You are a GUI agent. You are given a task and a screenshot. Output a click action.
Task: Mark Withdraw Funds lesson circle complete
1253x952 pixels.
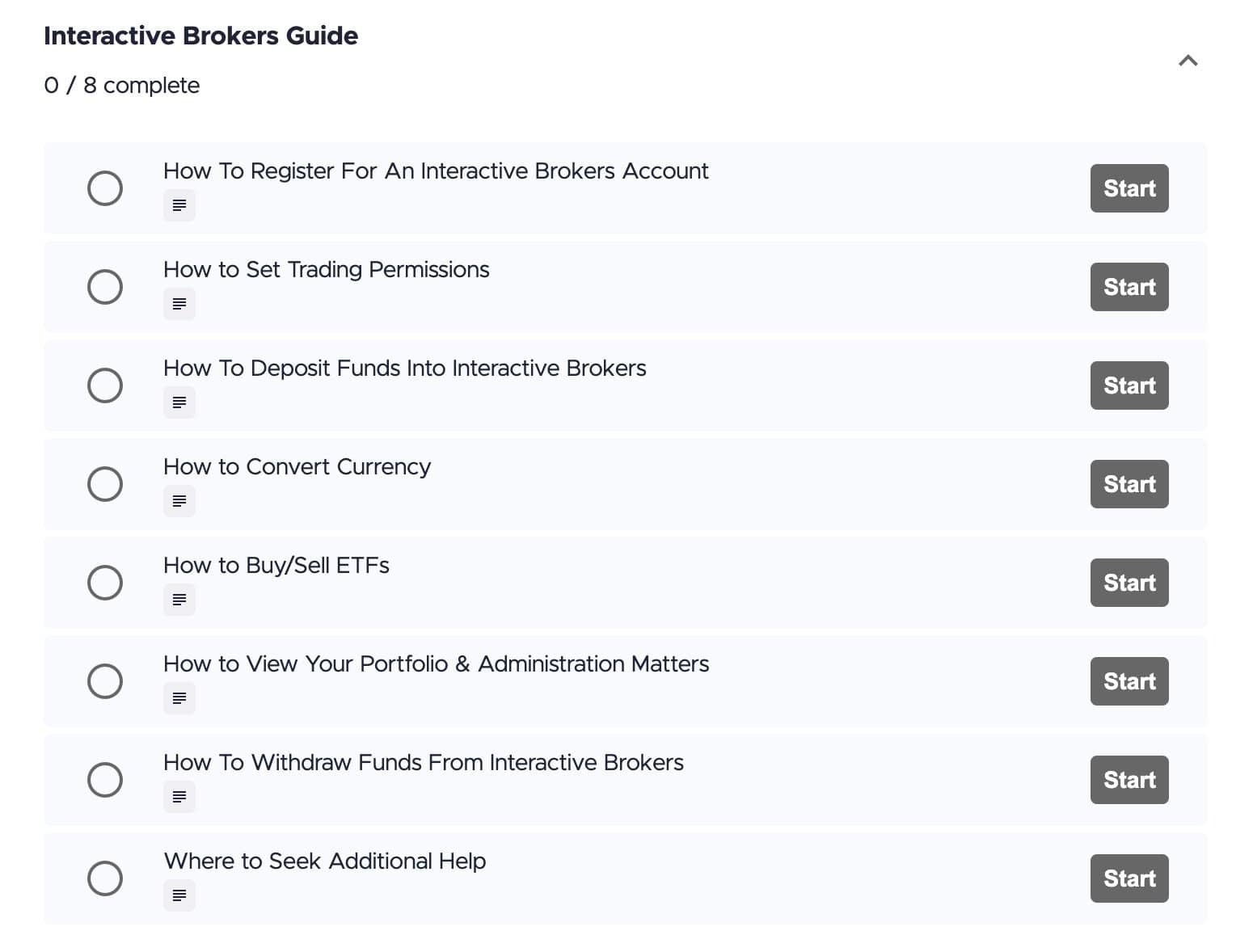pyautogui.click(x=105, y=780)
